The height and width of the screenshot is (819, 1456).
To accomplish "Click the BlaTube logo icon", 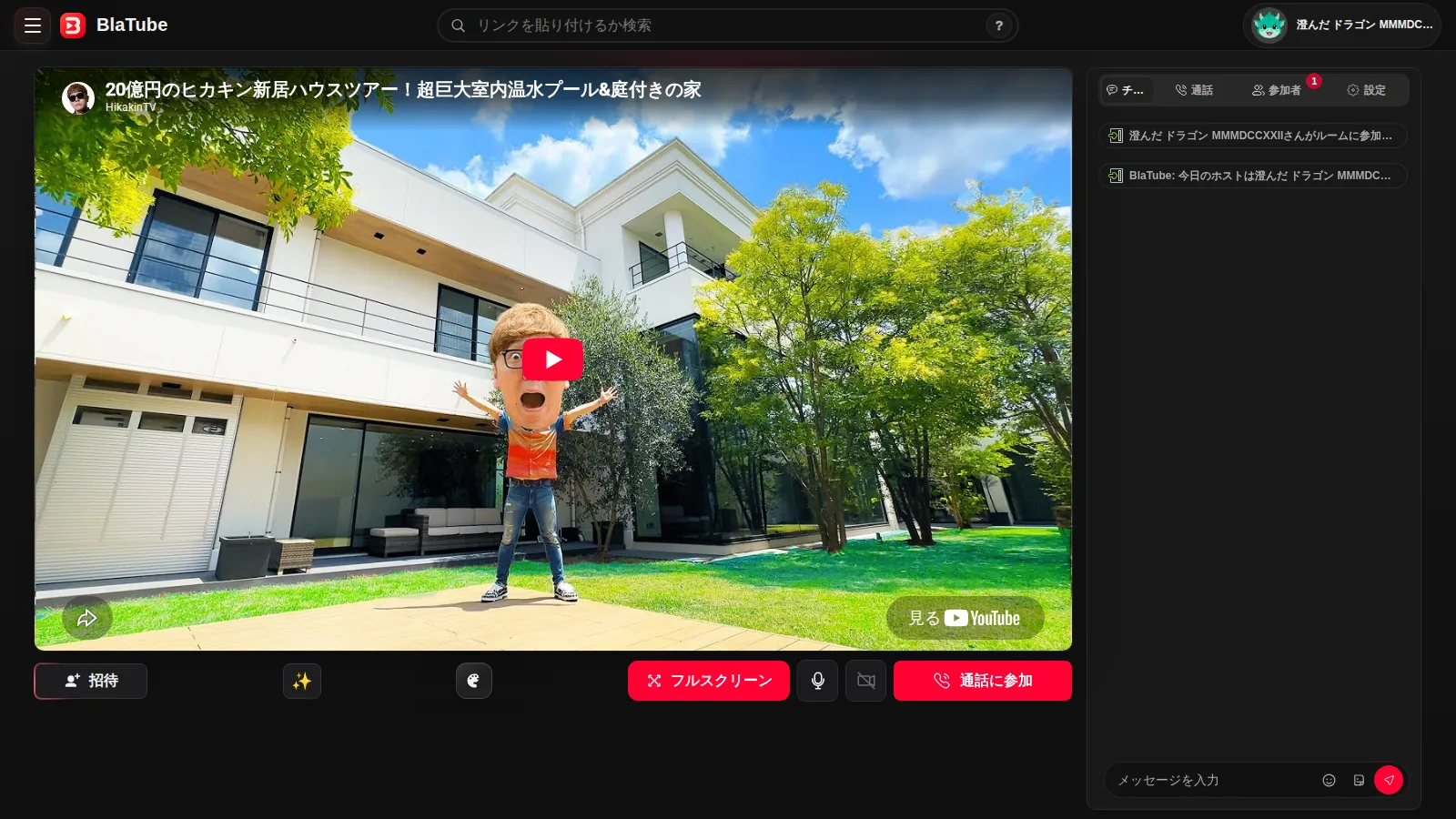I will pyautogui.click(x=73, y=25).
